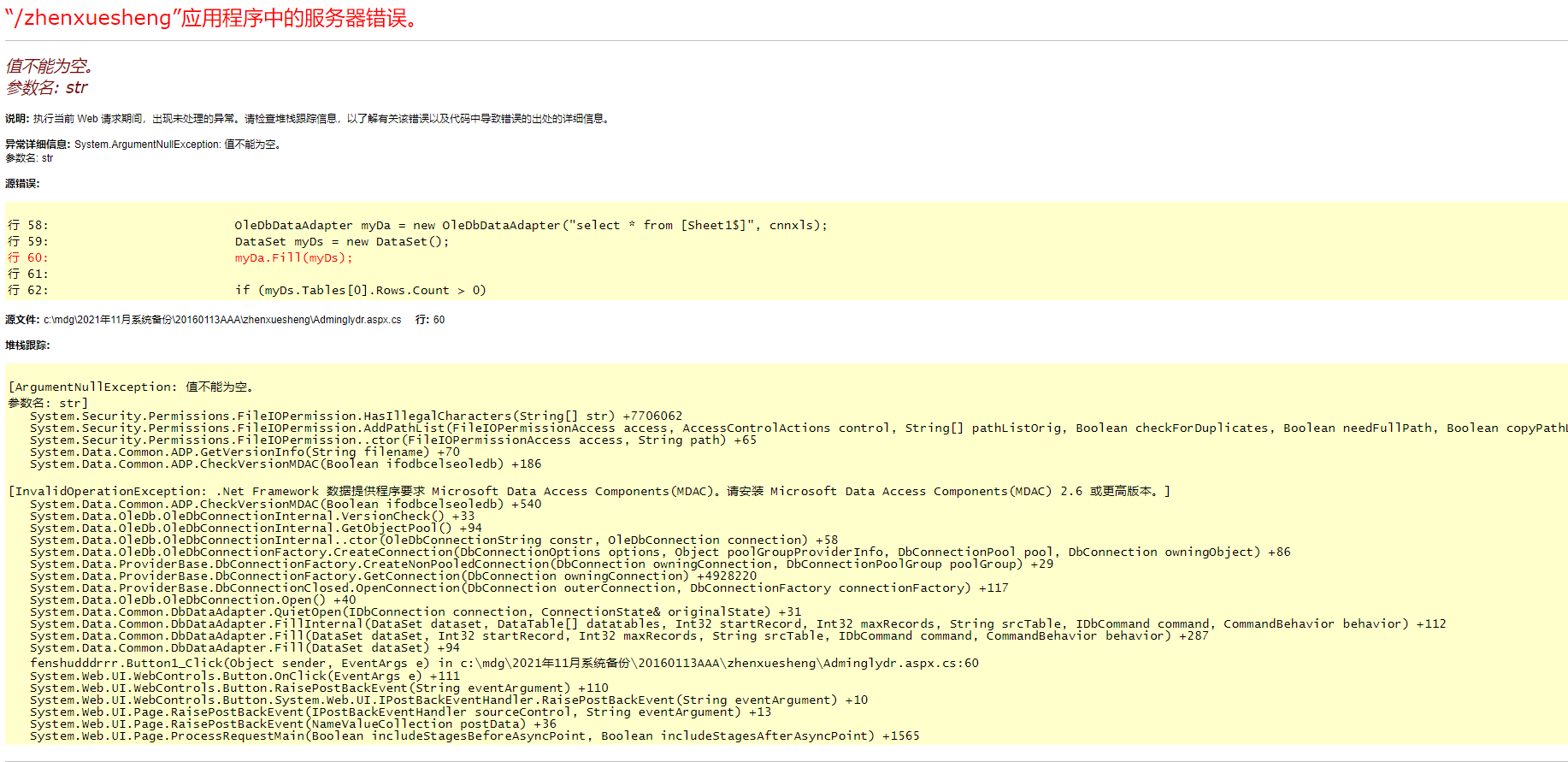Screen dimensions: 1568x762
Task: Click source line 58 with OleDbDataAdapter
Action: pyautogui.click(x=418, y=226)
